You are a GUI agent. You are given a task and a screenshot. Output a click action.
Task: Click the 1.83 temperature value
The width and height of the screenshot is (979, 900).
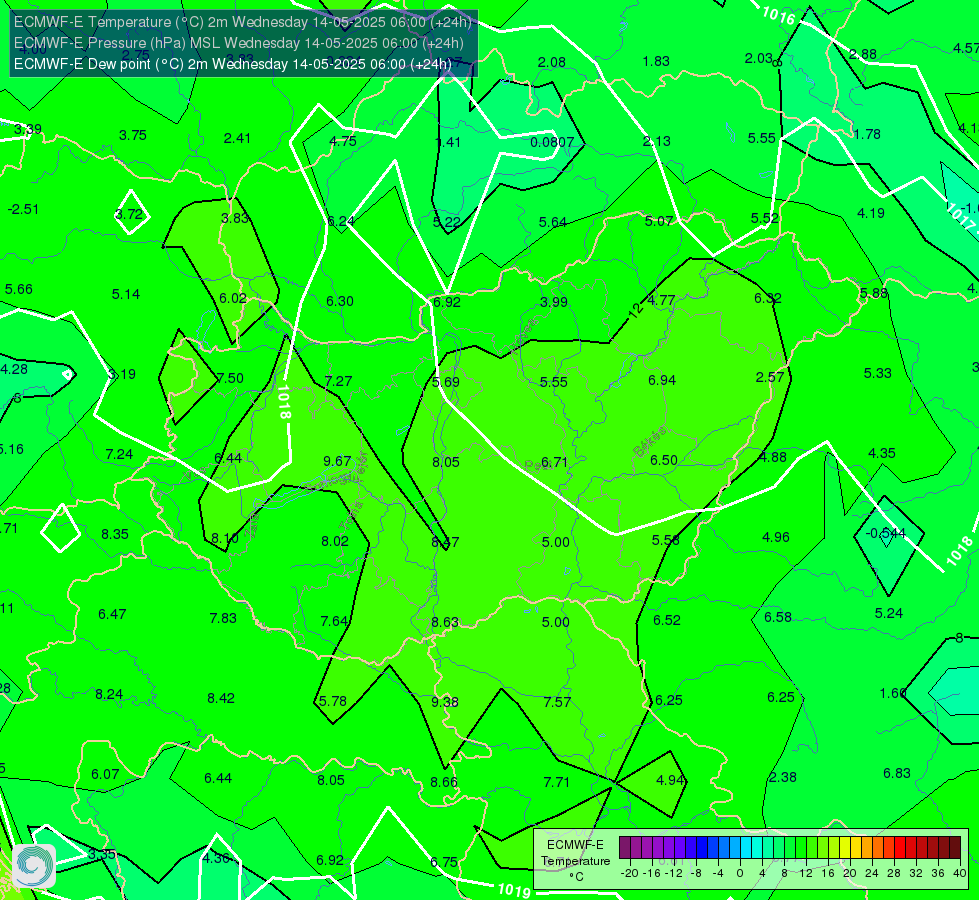coord(656,61)
